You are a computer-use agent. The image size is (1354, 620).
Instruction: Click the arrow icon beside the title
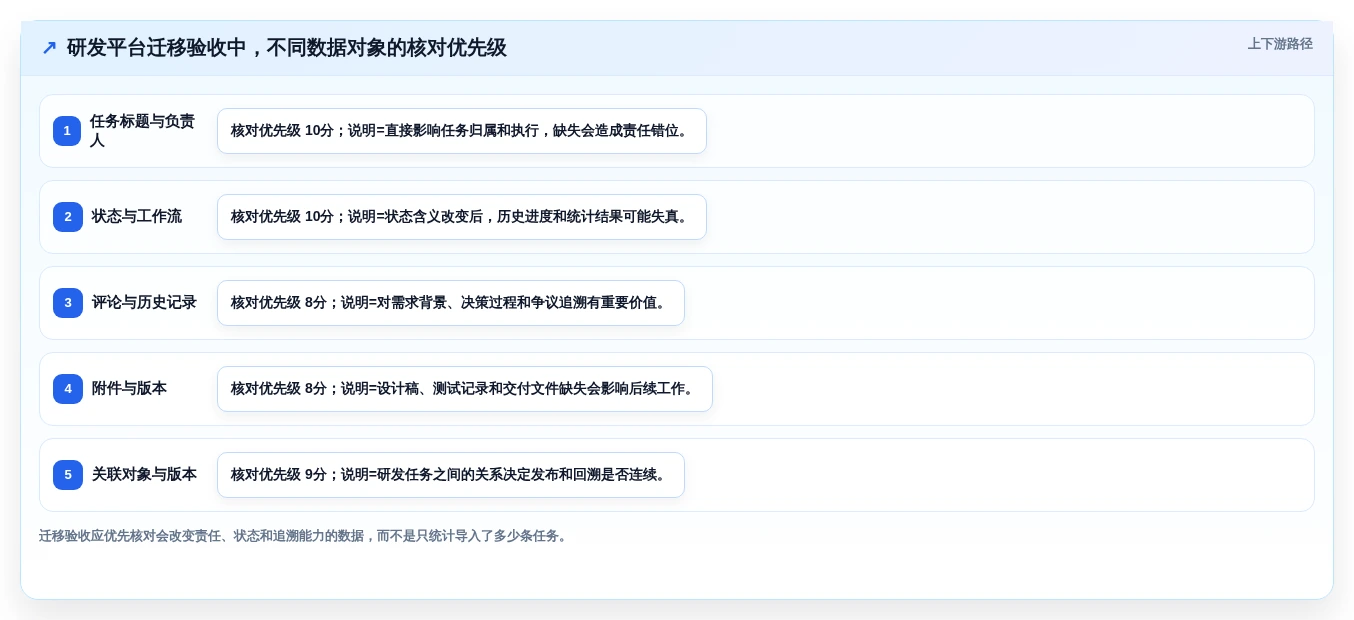49,48
